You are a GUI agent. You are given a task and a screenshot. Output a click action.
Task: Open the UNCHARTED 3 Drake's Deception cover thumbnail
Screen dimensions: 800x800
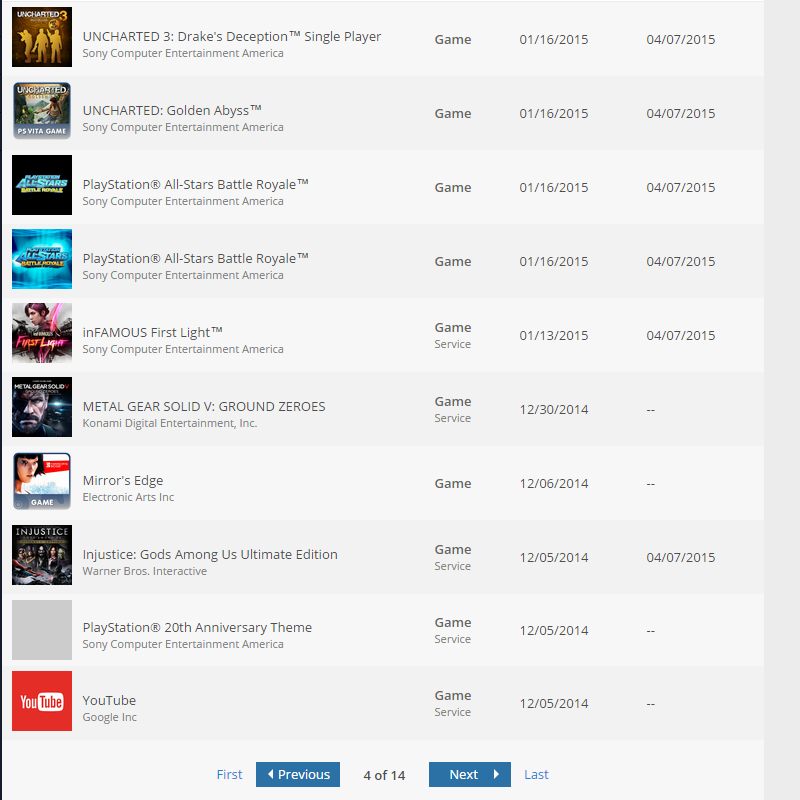pyautogui.click(x=42, y=37)
